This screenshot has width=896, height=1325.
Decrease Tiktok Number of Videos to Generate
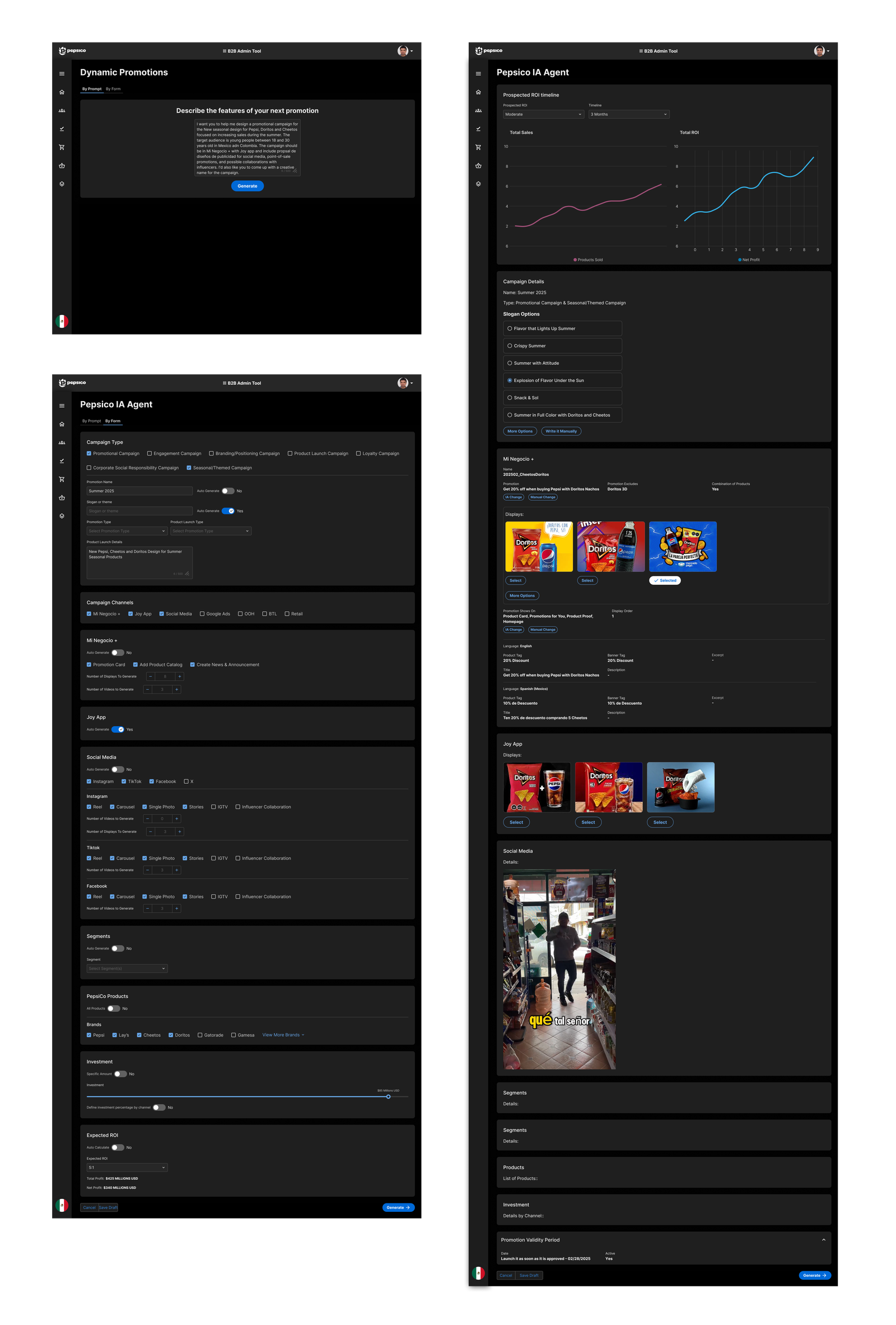(x=148, y=871)
